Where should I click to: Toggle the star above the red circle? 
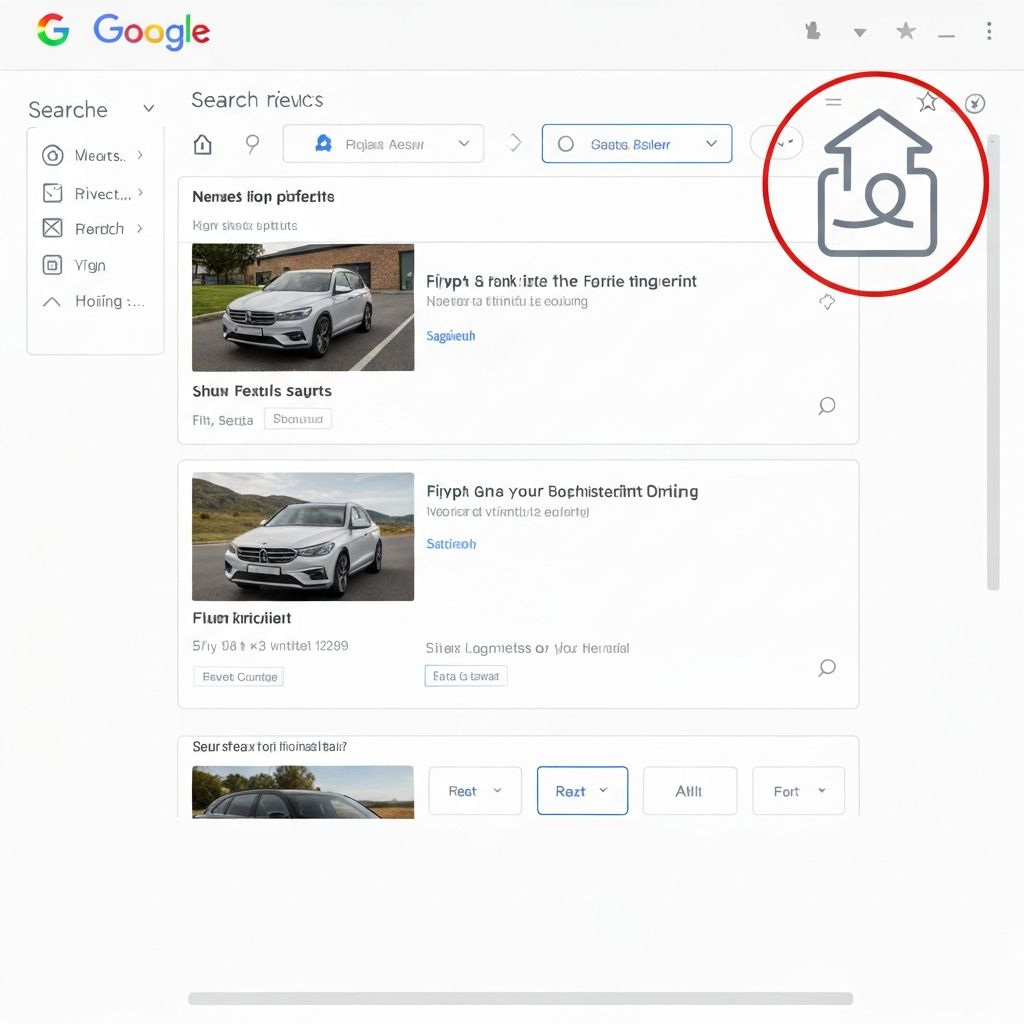(x=927, y=100)
